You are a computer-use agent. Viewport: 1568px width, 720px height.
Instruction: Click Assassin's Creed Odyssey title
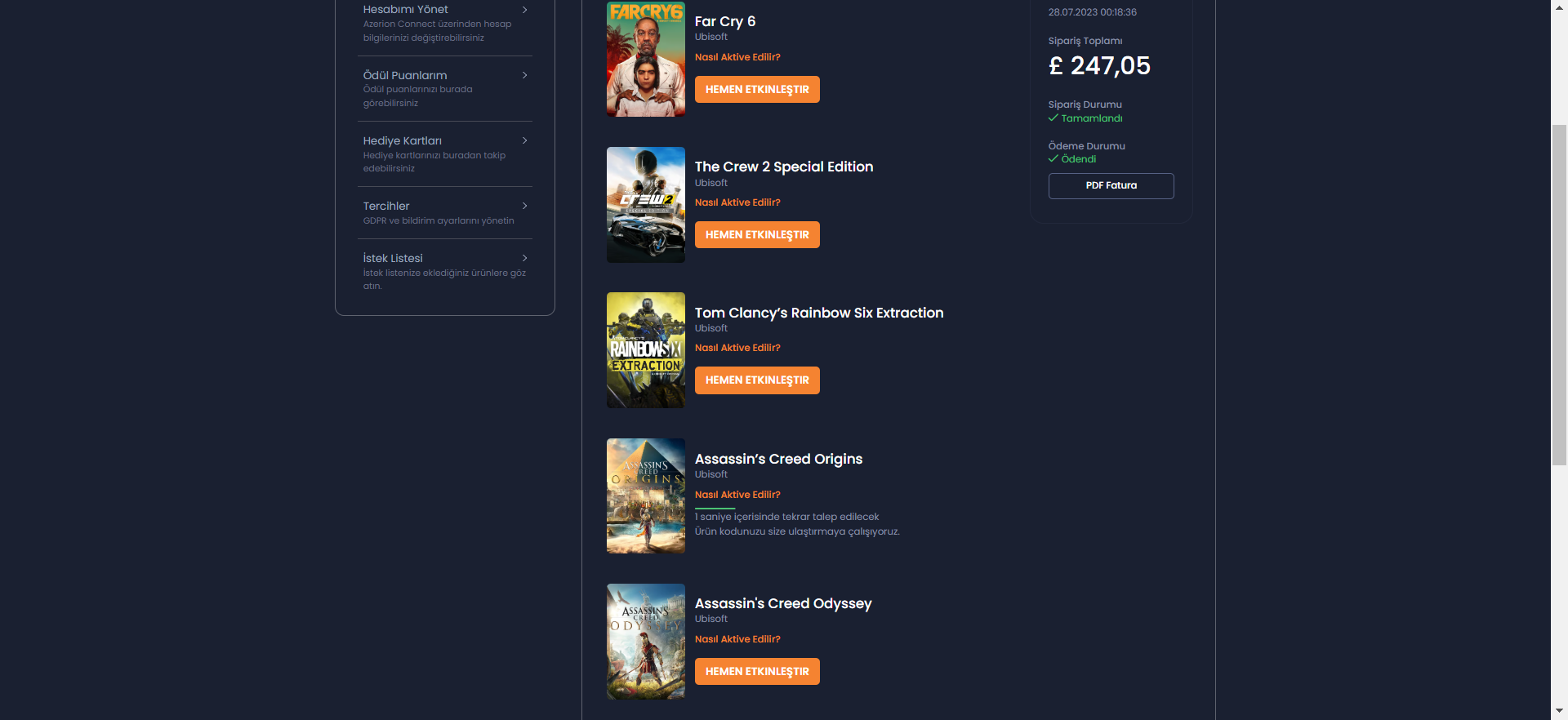click(783, 603)
